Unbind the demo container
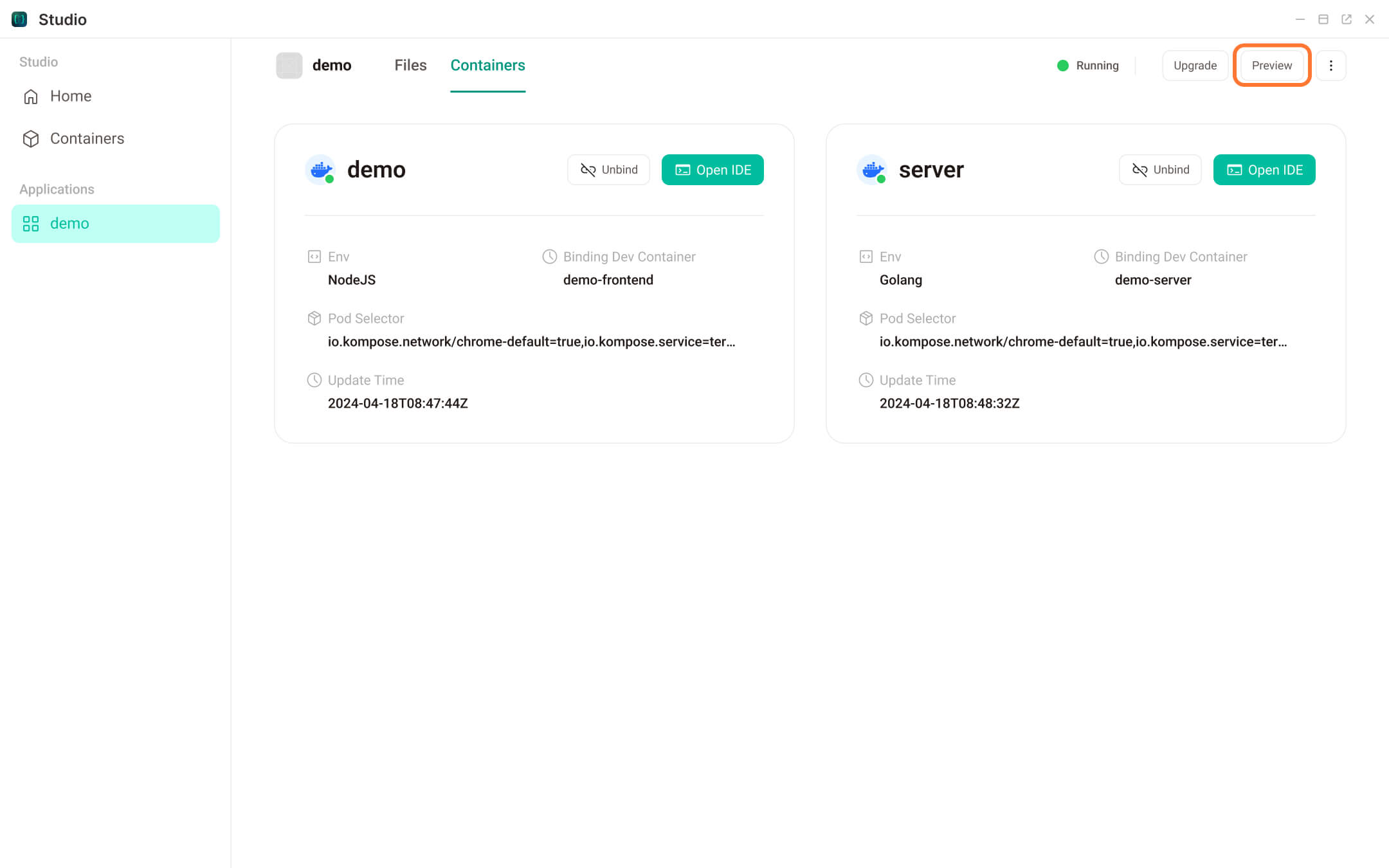This screenshot has height=868, width=1389. pyautogui.click(x=608, y=170)
